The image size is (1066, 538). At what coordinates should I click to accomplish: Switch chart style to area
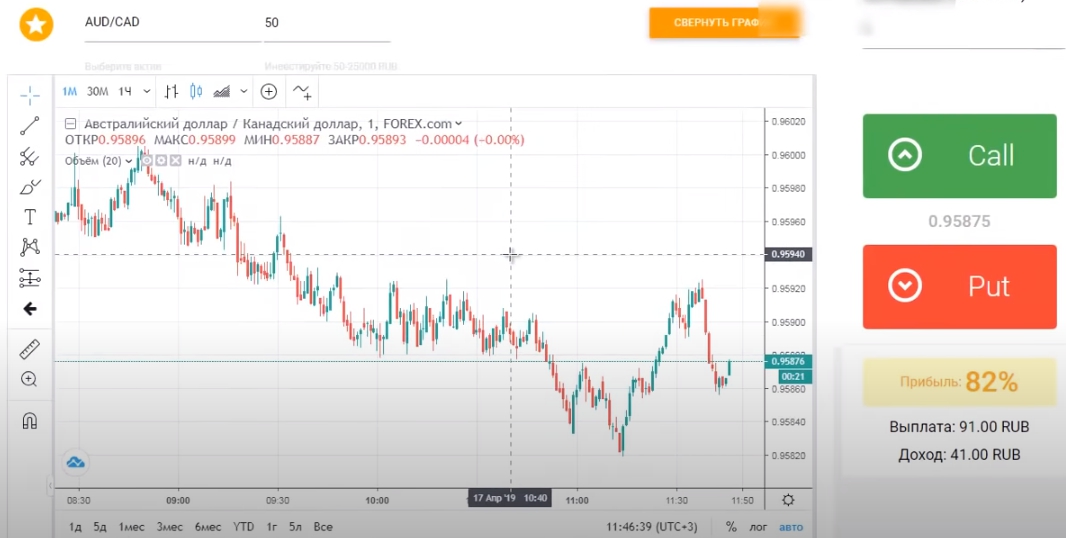pos(222,91)
